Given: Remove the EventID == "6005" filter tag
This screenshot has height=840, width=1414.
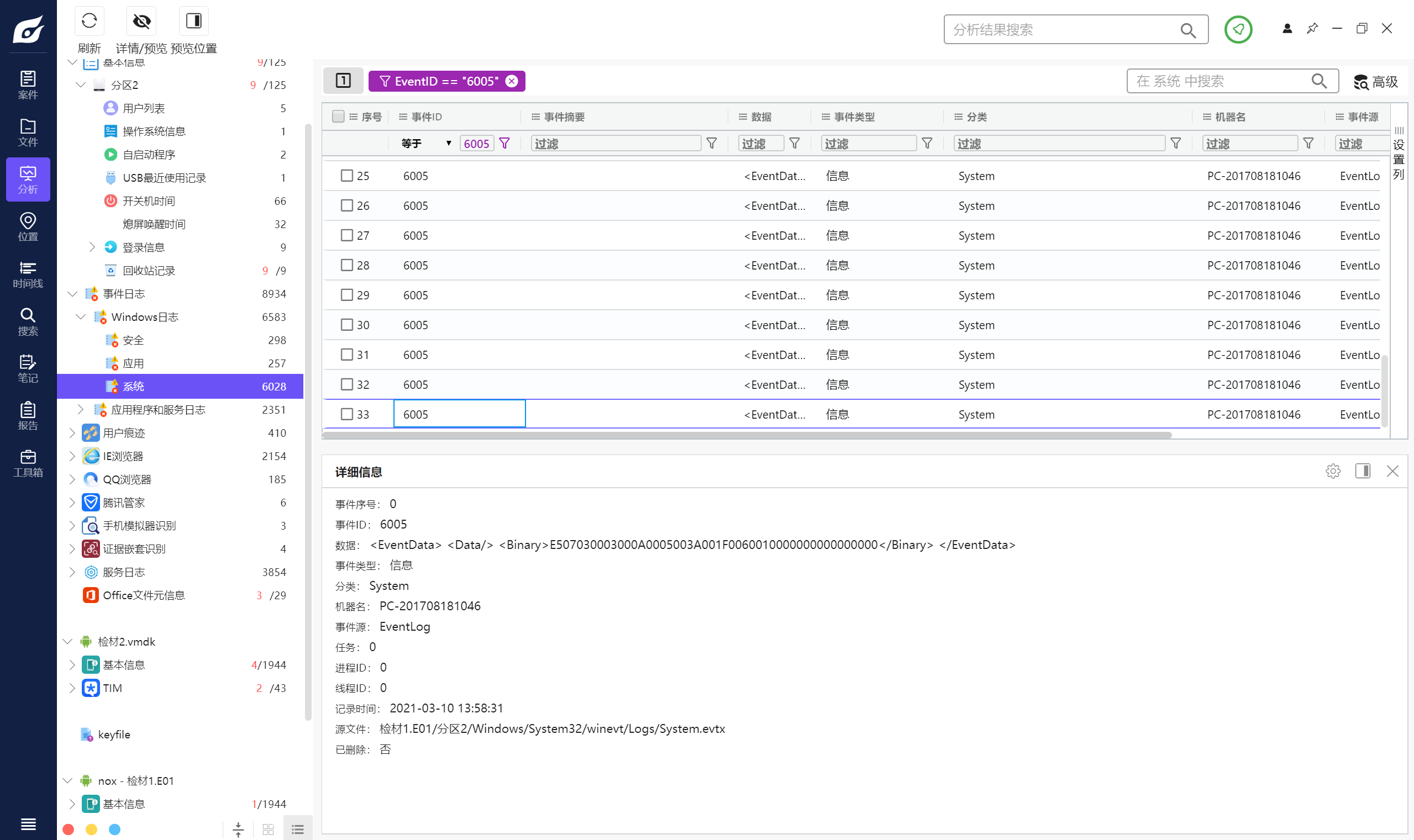Looking at the screenshot, I should (511, 81).
